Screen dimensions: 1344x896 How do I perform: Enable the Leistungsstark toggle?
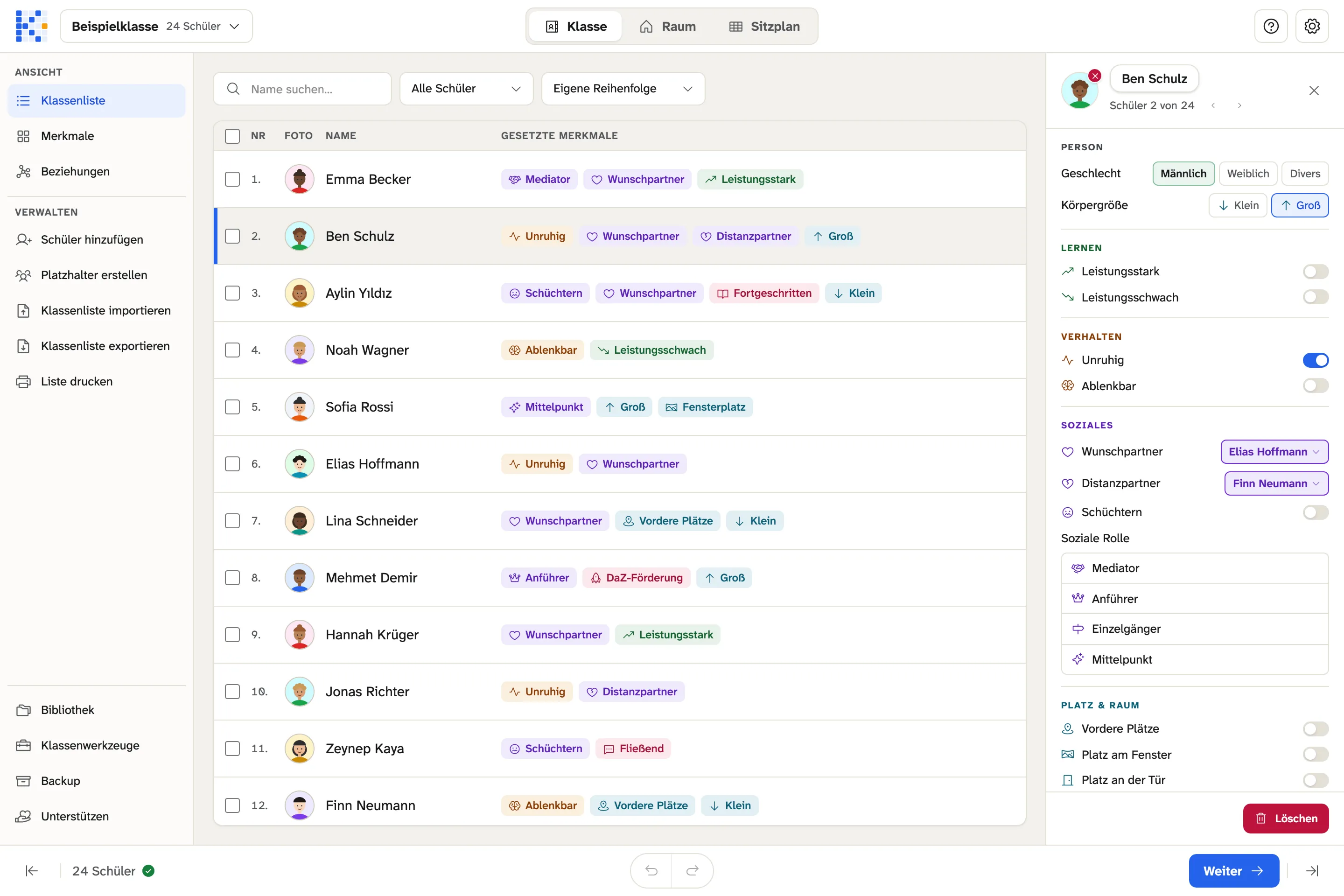click(x=1316, y=272)
